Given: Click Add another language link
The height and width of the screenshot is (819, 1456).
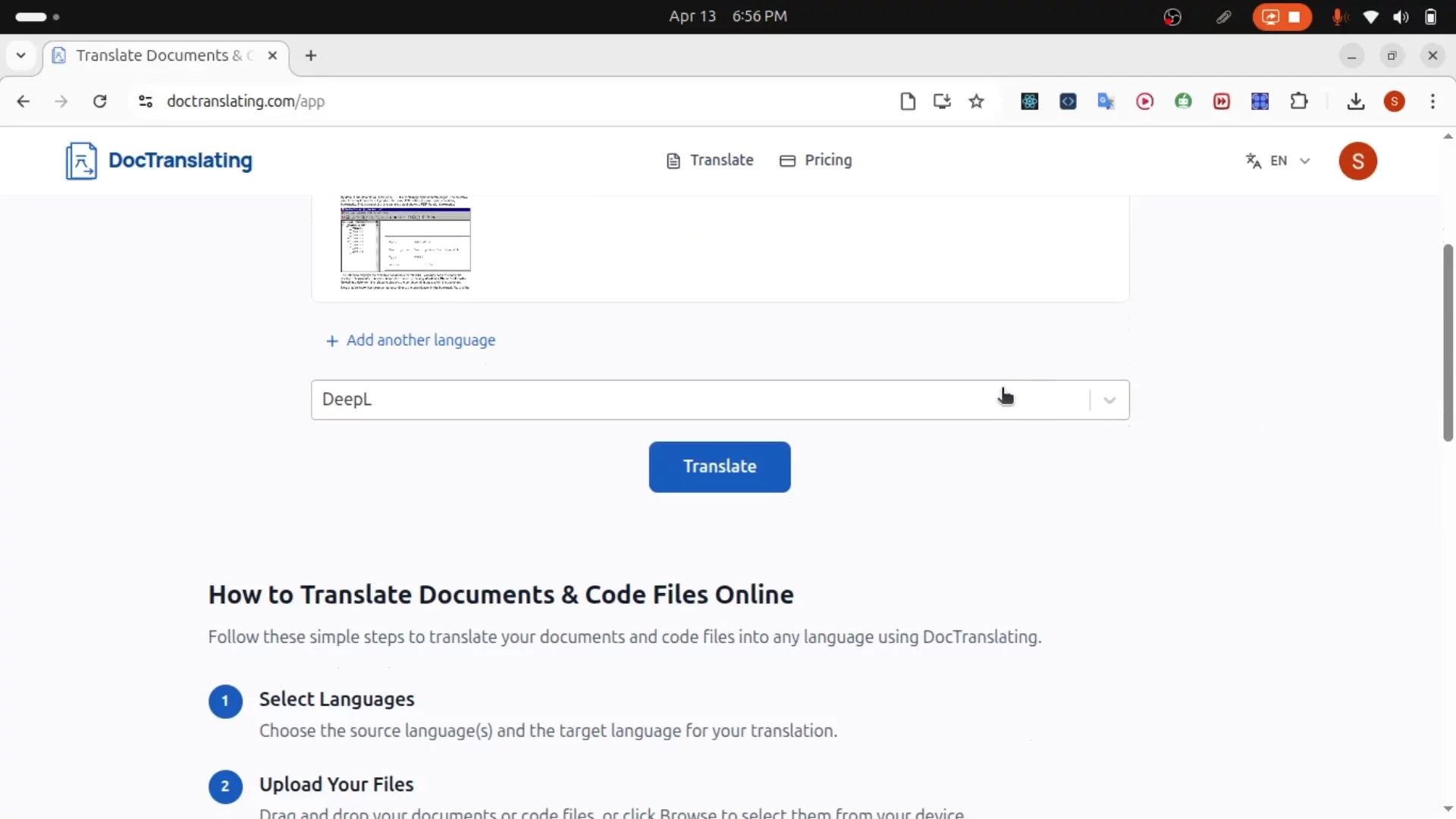Looking at the screenshot, I should point(410,340).
